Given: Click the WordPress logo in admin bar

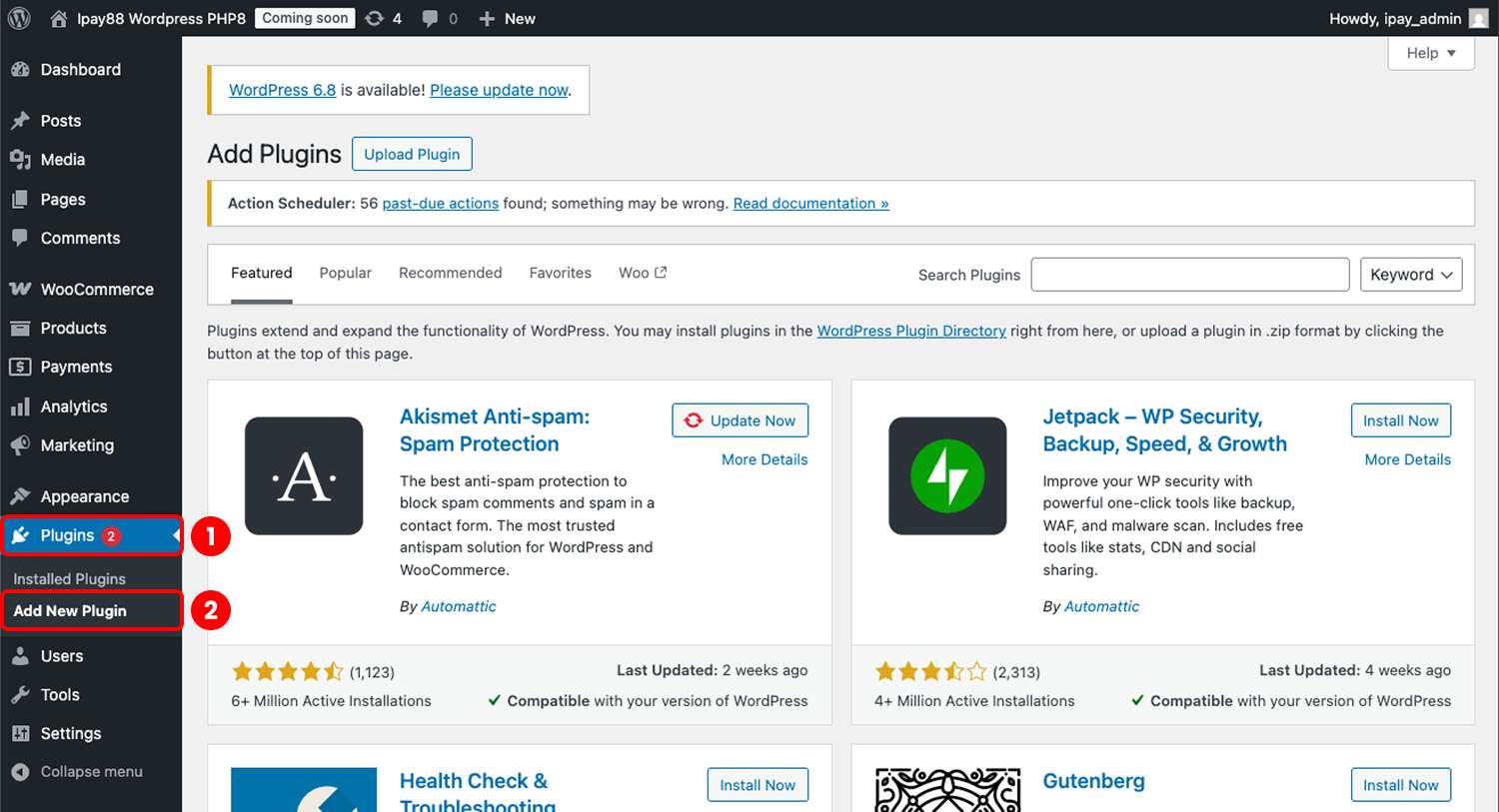Looking at the screenshot, I should [19, 18].
